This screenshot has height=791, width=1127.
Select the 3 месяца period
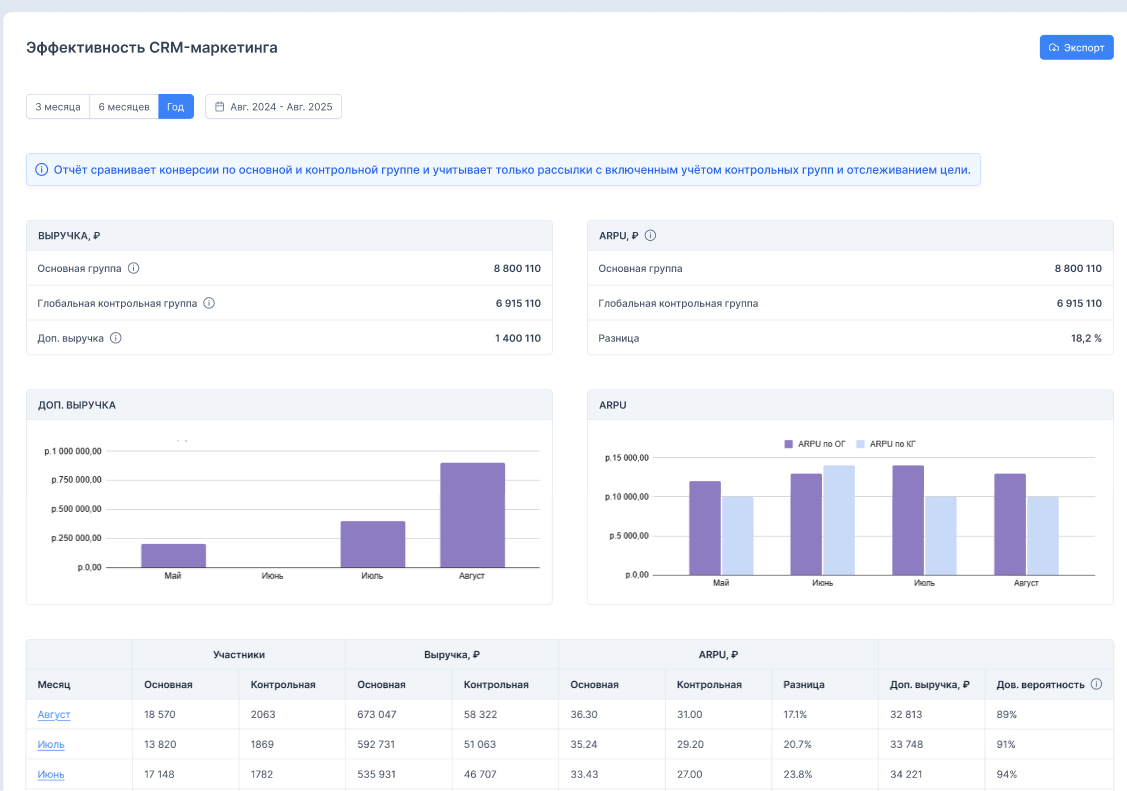click(58, 107)
